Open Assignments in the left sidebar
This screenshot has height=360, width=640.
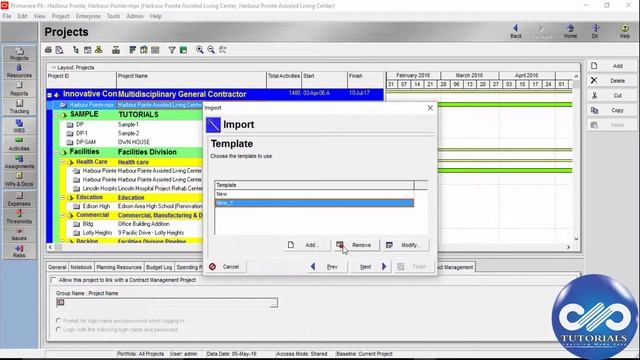19,162
